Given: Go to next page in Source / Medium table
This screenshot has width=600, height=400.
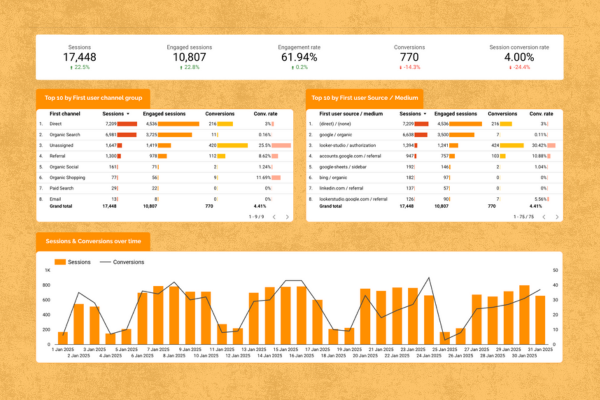Looking at the screenshot, I should 558,215.
